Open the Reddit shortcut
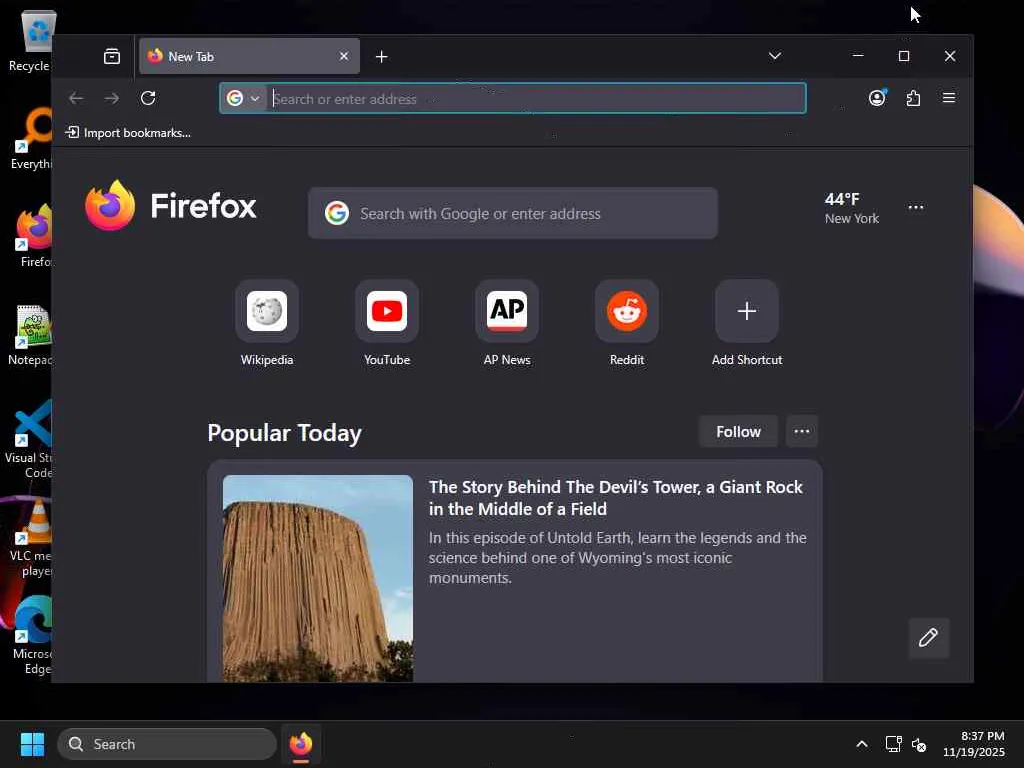Screen dimensions: 1024x768 coord(627,323)
